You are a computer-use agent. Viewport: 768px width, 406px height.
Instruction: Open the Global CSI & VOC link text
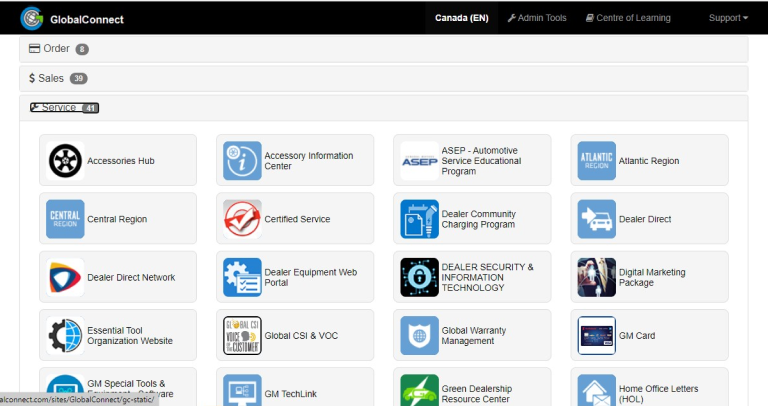pyautogui.click(x=301, y=335)
